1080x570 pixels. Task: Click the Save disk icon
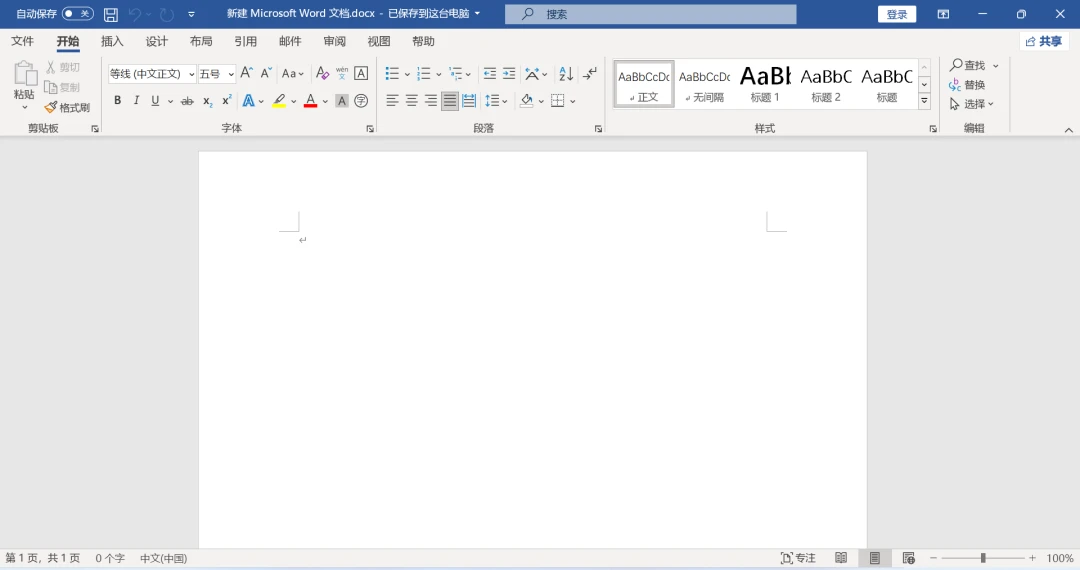[x=110, y=14]
